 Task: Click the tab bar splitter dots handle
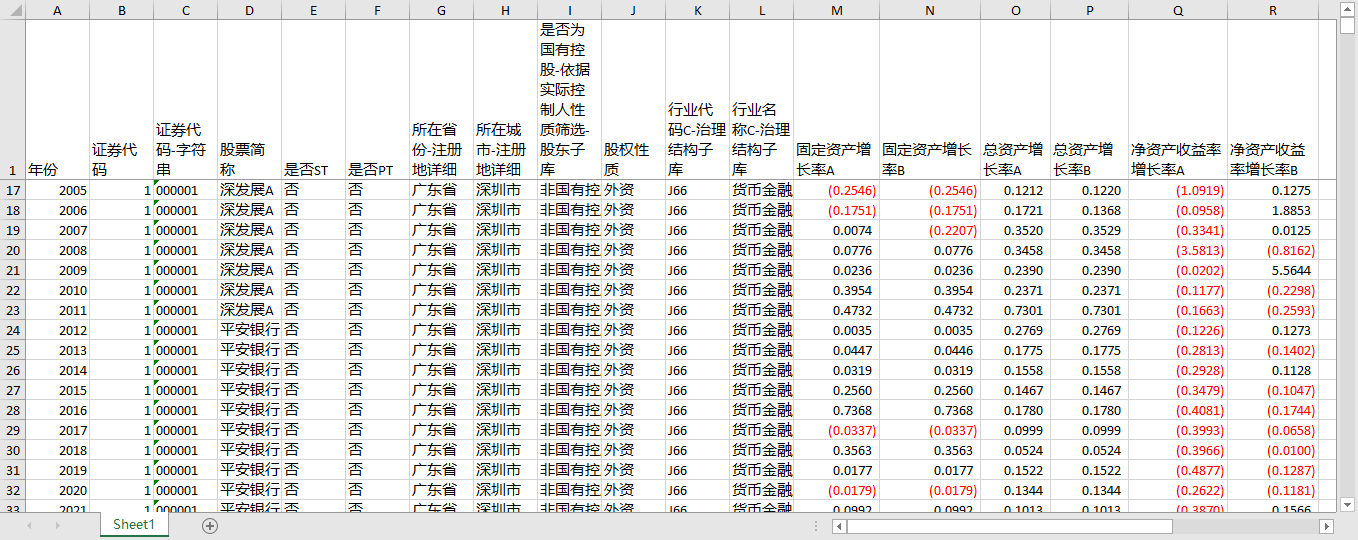[818, 526]
